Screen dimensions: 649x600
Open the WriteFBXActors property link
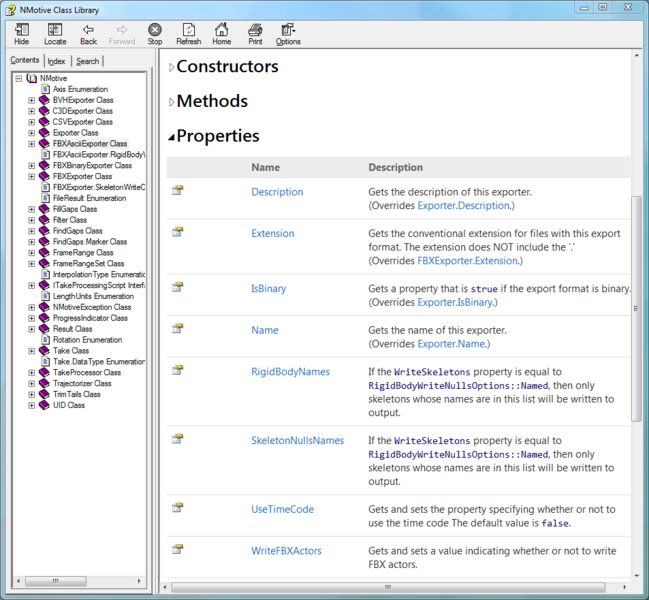[286, 551]
